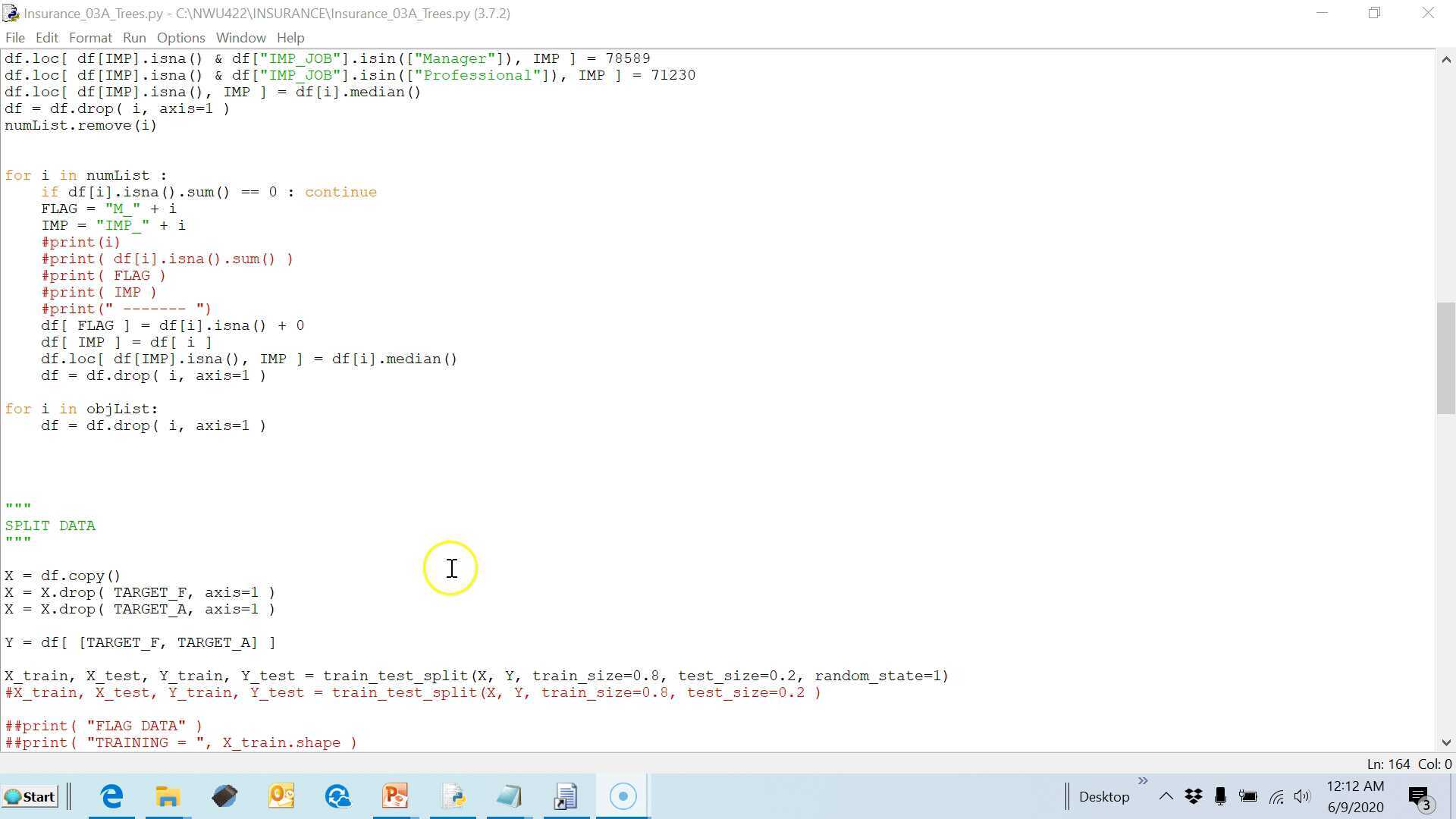Open PowerPoint from the taskbar
Image resolution: width=1456 pixels, height=819 pixels.
pos(394,795)
